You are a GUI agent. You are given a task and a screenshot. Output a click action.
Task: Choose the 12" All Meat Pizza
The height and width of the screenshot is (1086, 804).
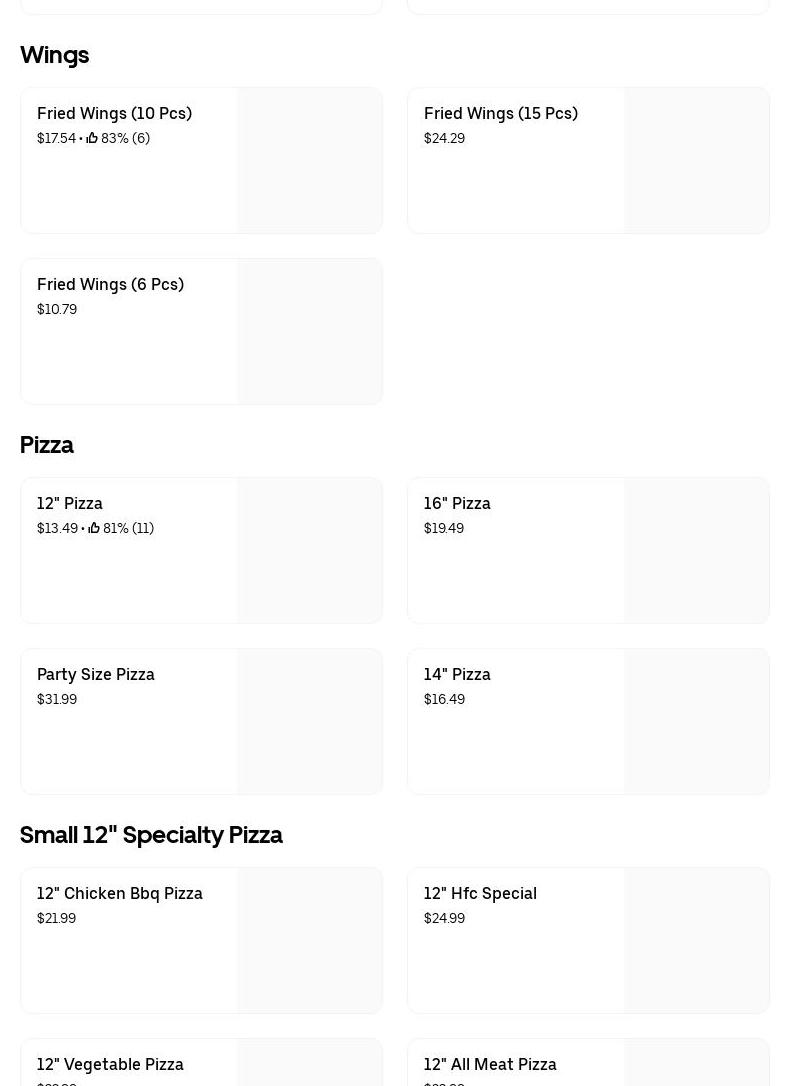(490, 1064)
